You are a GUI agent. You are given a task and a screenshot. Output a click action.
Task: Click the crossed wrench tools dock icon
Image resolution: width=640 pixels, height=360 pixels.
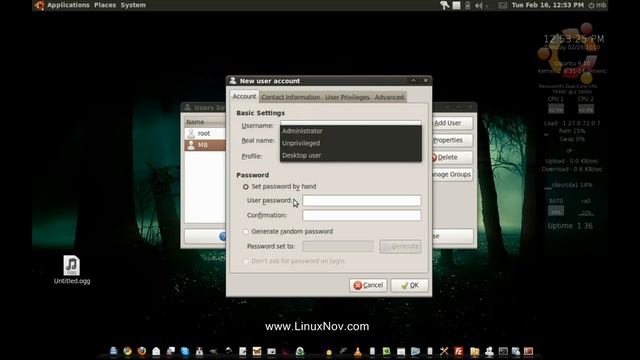click(444, 351)
